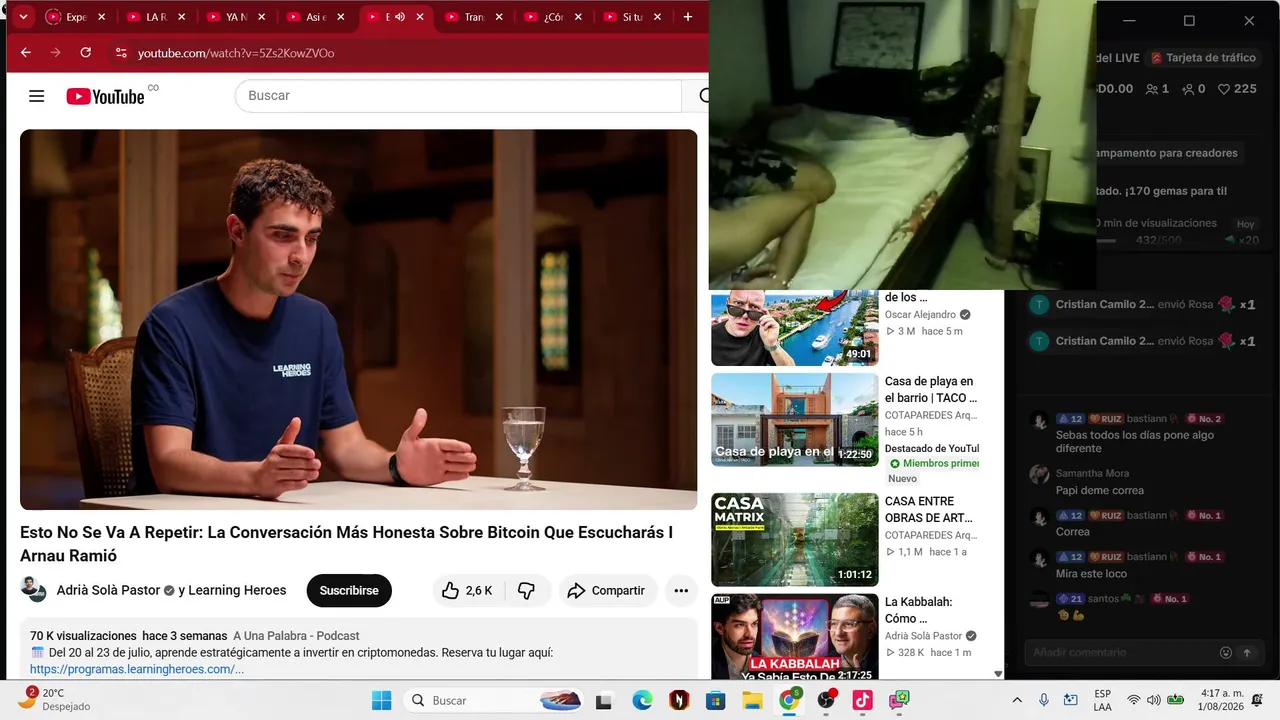Open the microphone tray icon
1280x720 pixels.
coord(1044,700)
